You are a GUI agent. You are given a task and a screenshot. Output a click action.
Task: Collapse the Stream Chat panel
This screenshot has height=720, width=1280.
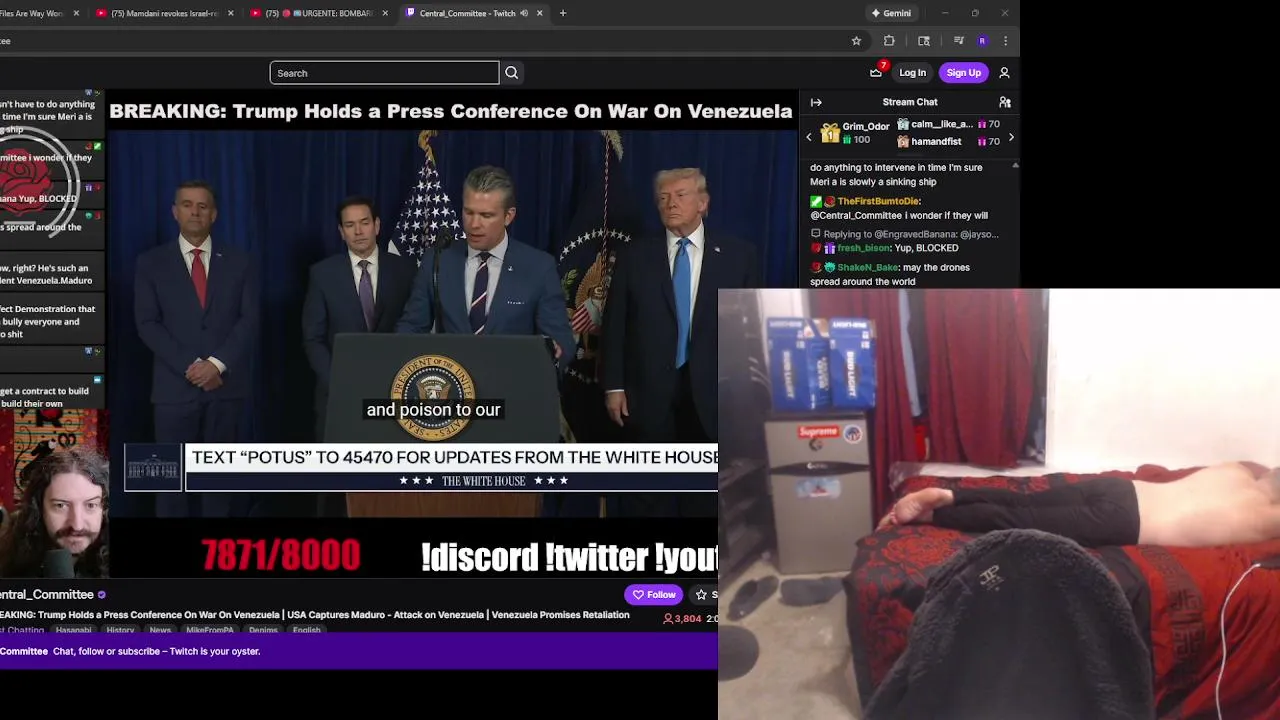pos(816,102)
